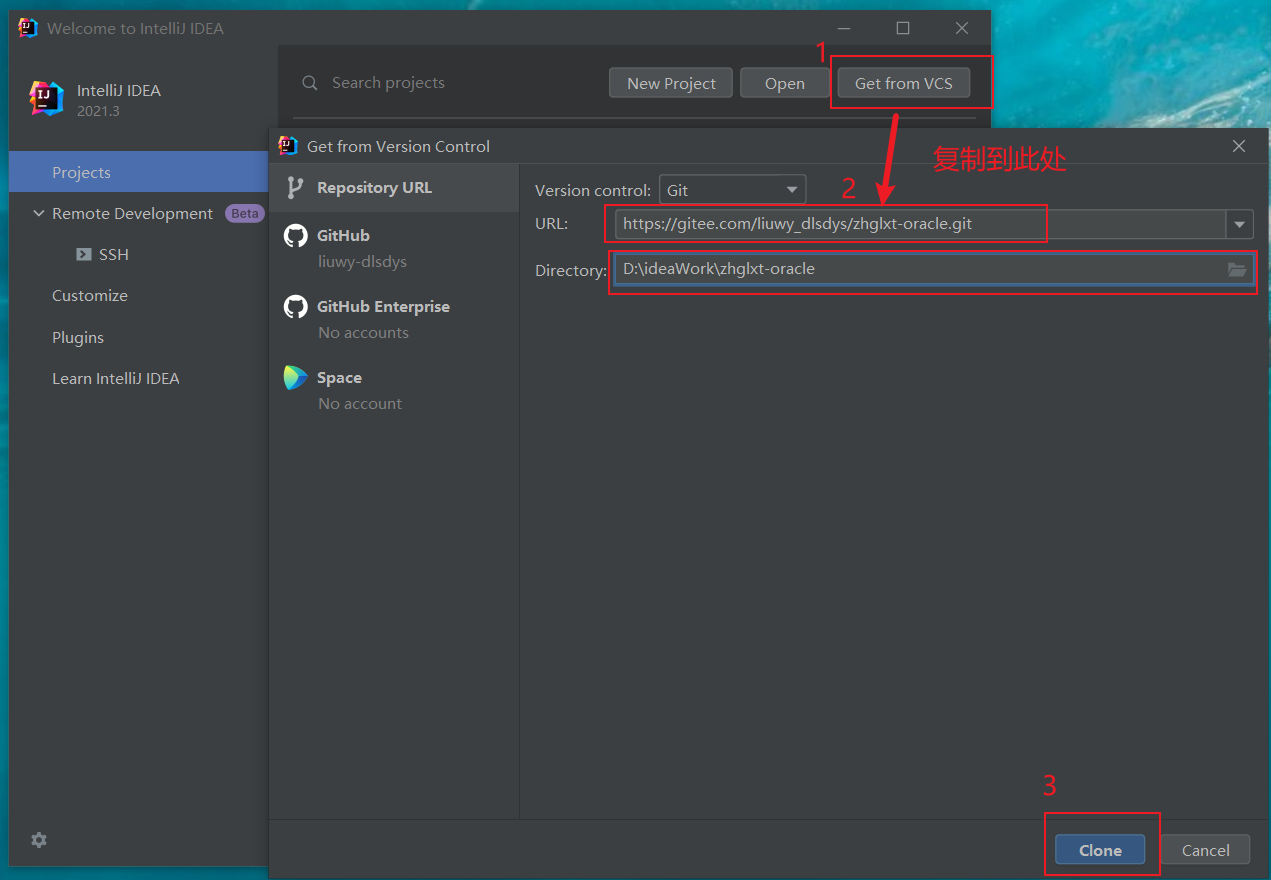Select GitHub Enterprise option
The width and height of the screenshot is (1271, 880).
[x=394, y=319]
